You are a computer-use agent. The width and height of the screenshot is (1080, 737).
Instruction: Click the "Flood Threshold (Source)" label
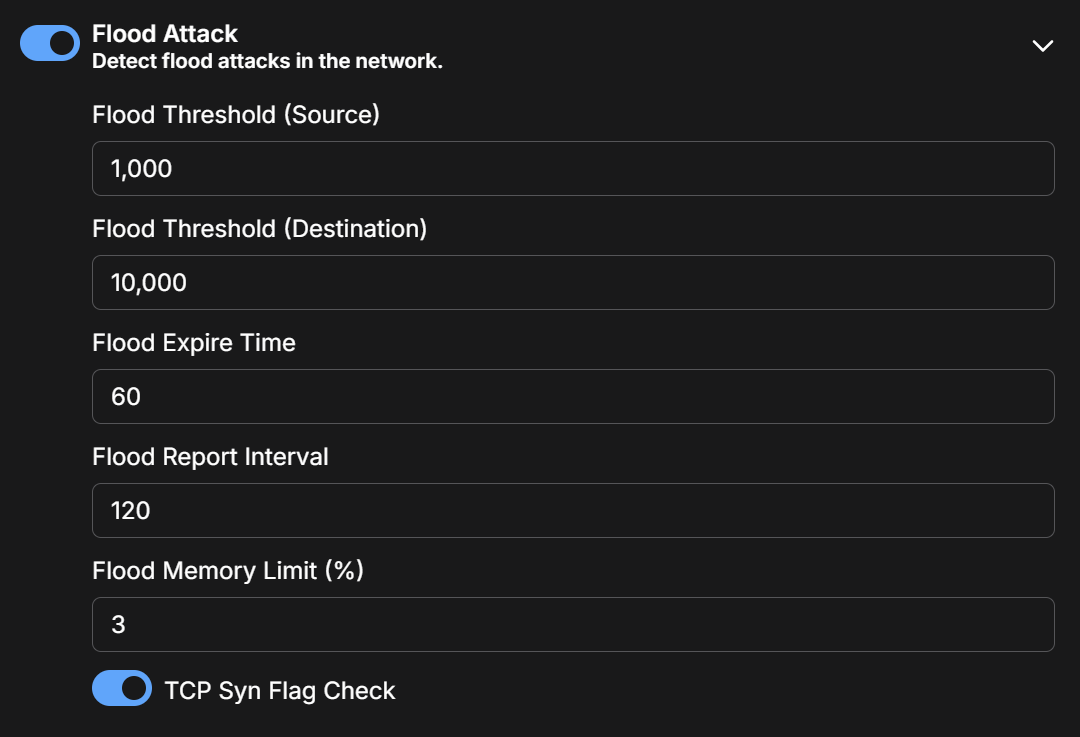[x=236, y=115]
